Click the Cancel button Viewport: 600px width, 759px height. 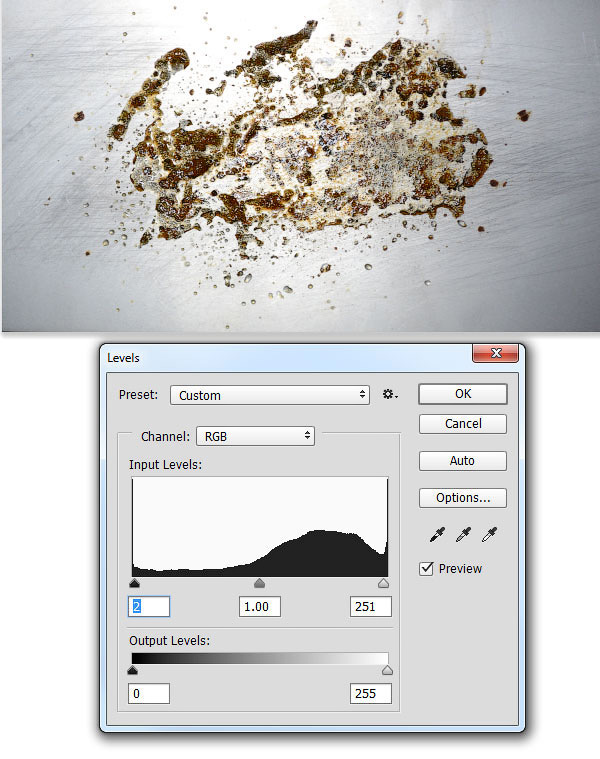[463, 424]
